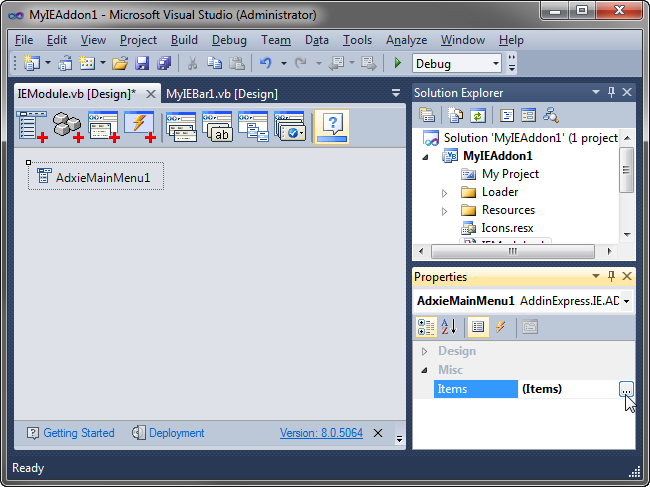Click Solution Explorer Show All Files icon
This screenshot has height=487, width=650.
[x=455, y=115]
